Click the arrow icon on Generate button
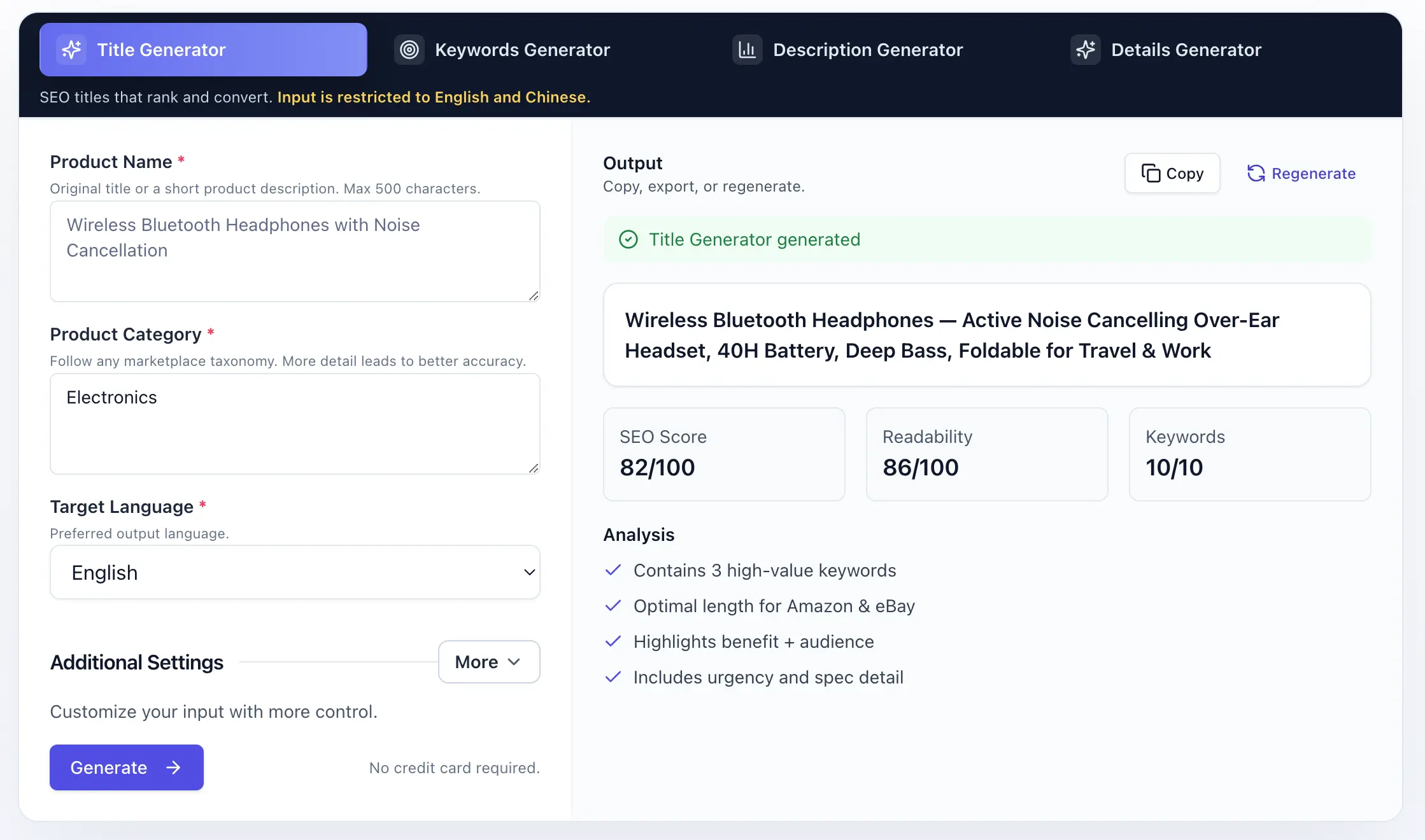1425x840 pixels. (173, 767)
